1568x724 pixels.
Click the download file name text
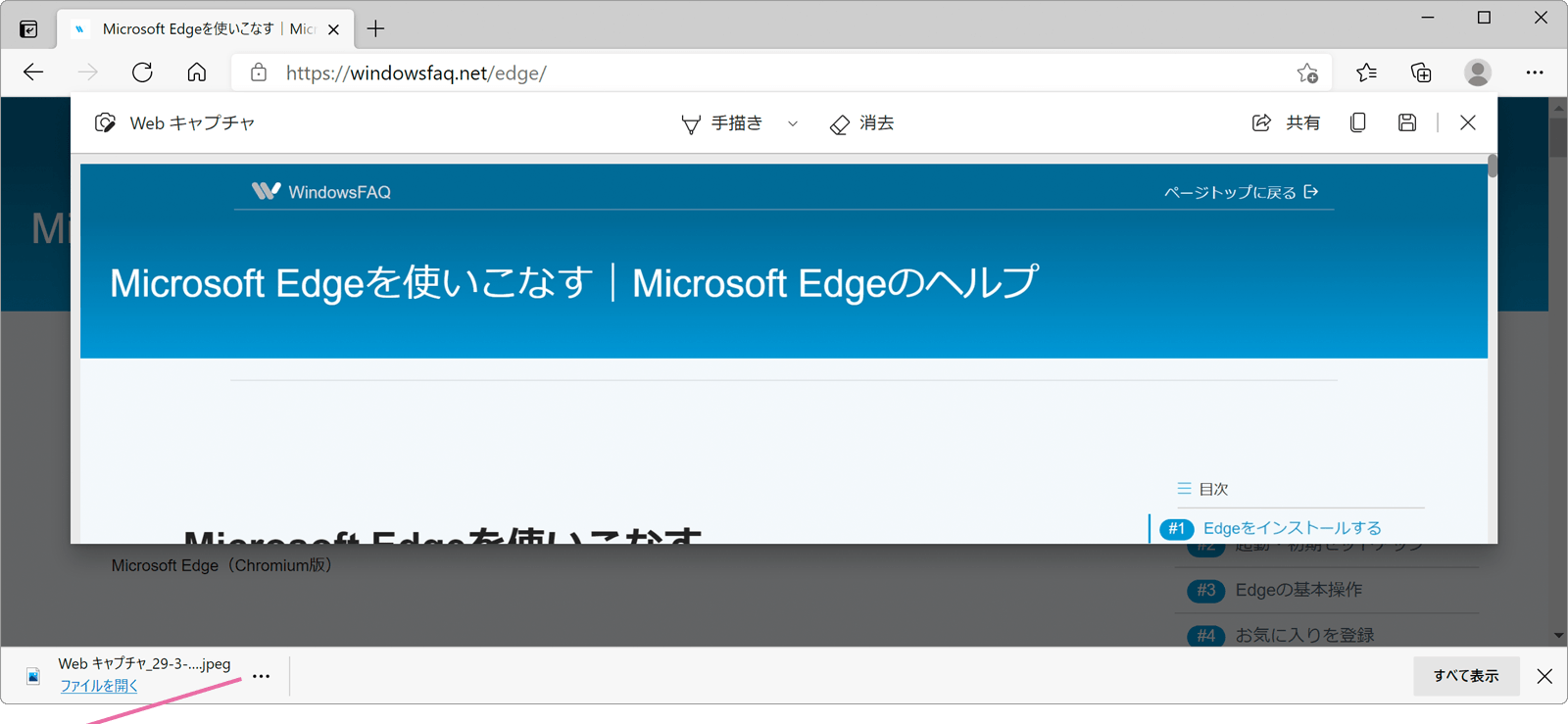[x=144, y=663]
